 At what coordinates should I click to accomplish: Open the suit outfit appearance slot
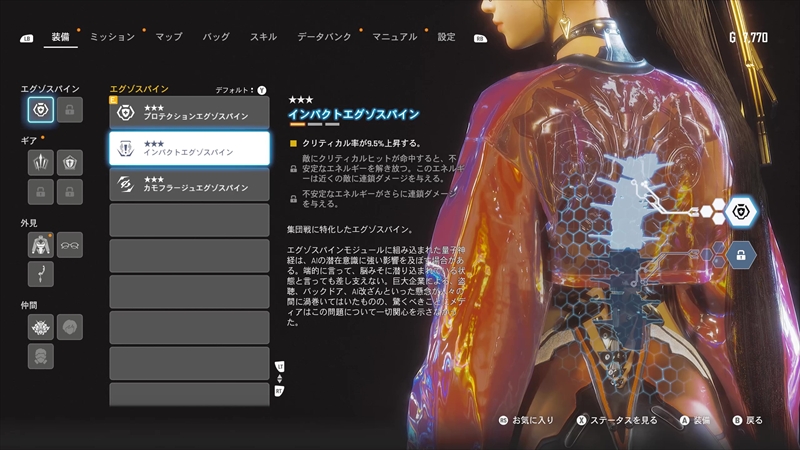(41, 245)
